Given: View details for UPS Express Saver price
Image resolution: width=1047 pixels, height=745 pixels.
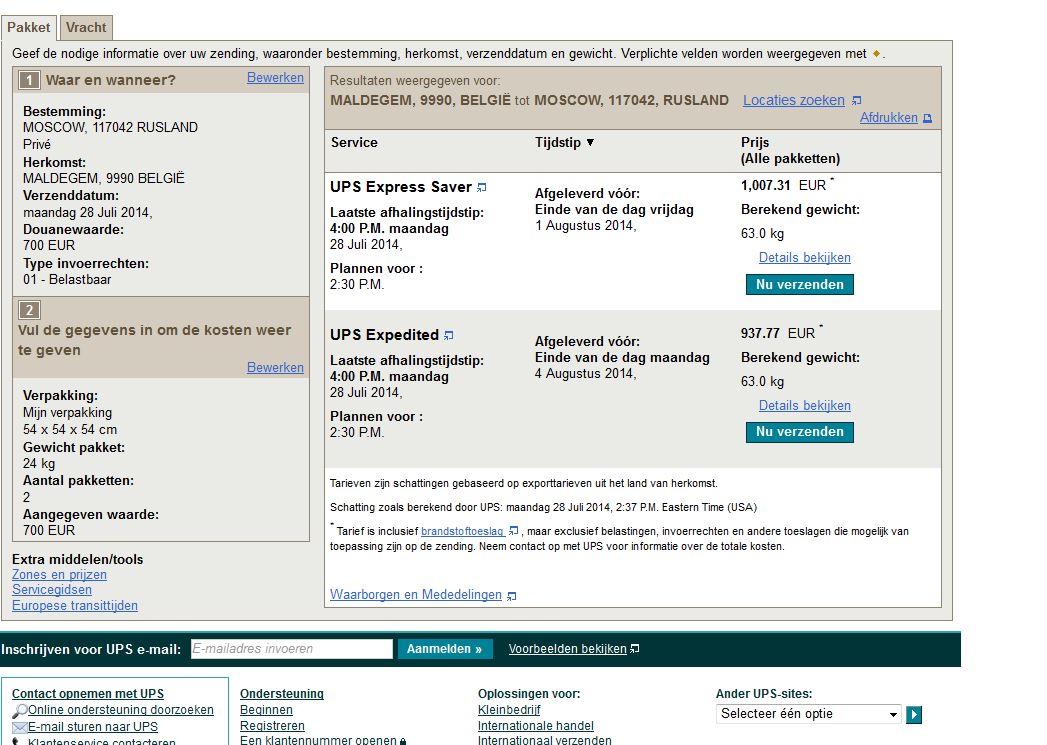Looking at the screenshot, I should (804, 258).
